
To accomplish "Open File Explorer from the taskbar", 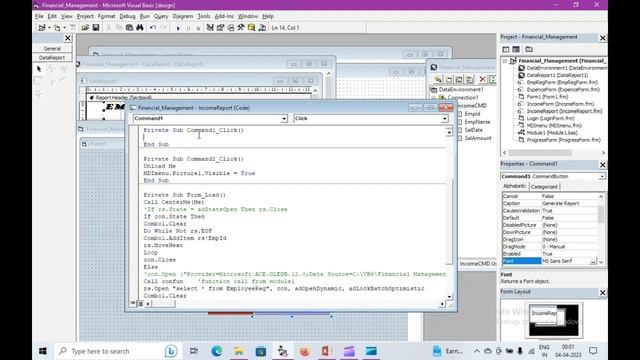I will pyautogui.click(x=239, y=351).
